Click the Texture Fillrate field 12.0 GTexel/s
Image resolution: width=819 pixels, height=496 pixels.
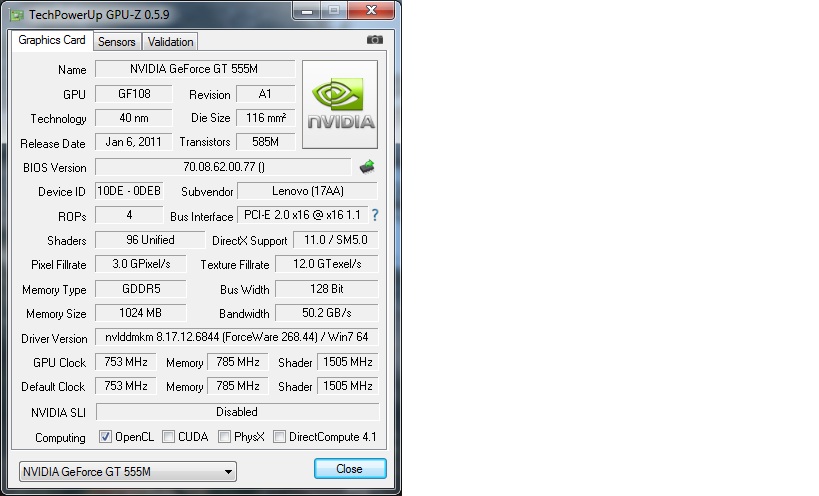(326, 264)
